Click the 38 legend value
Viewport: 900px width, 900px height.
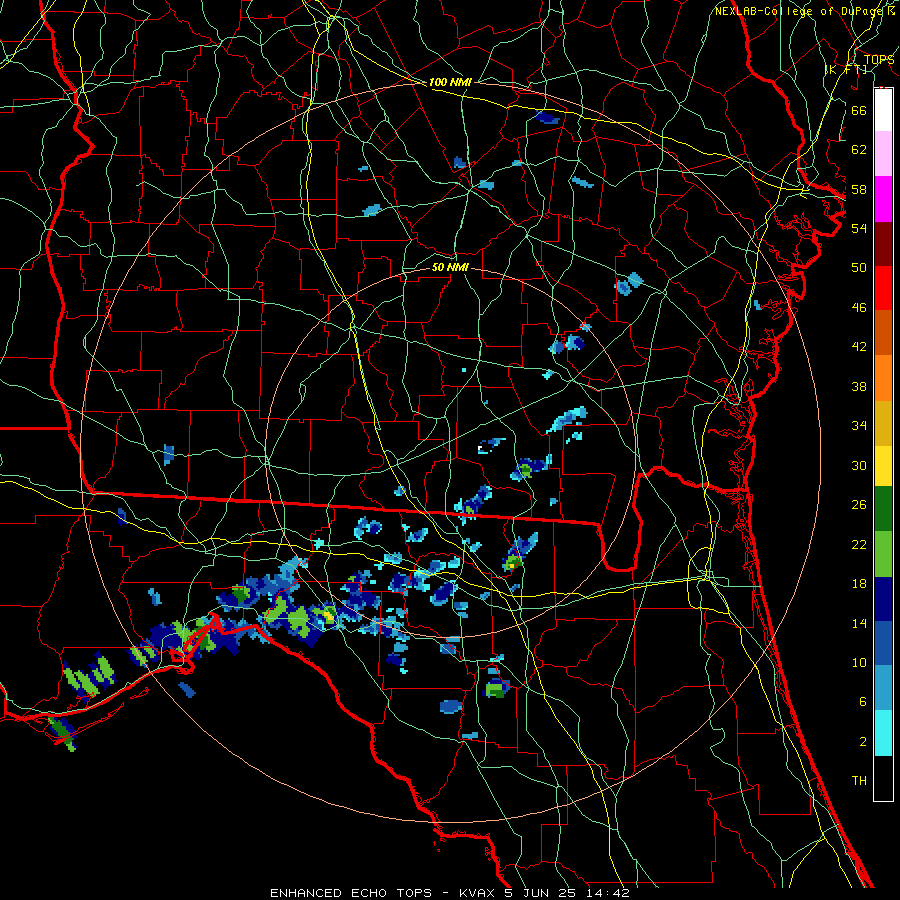click(x=859, y=387)
